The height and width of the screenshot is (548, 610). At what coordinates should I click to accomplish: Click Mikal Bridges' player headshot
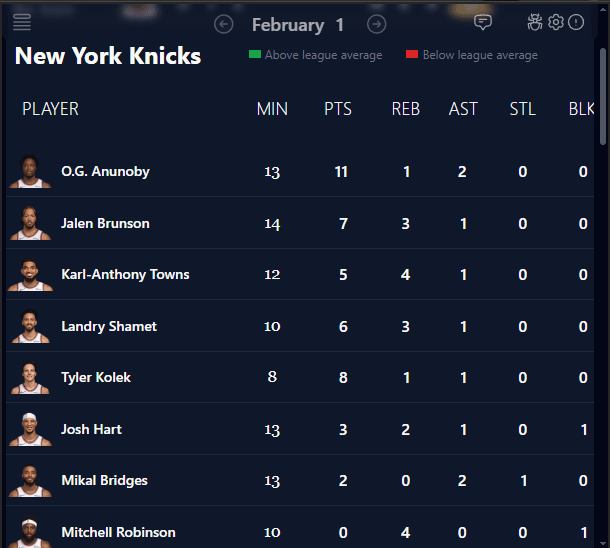click(30, 481)
